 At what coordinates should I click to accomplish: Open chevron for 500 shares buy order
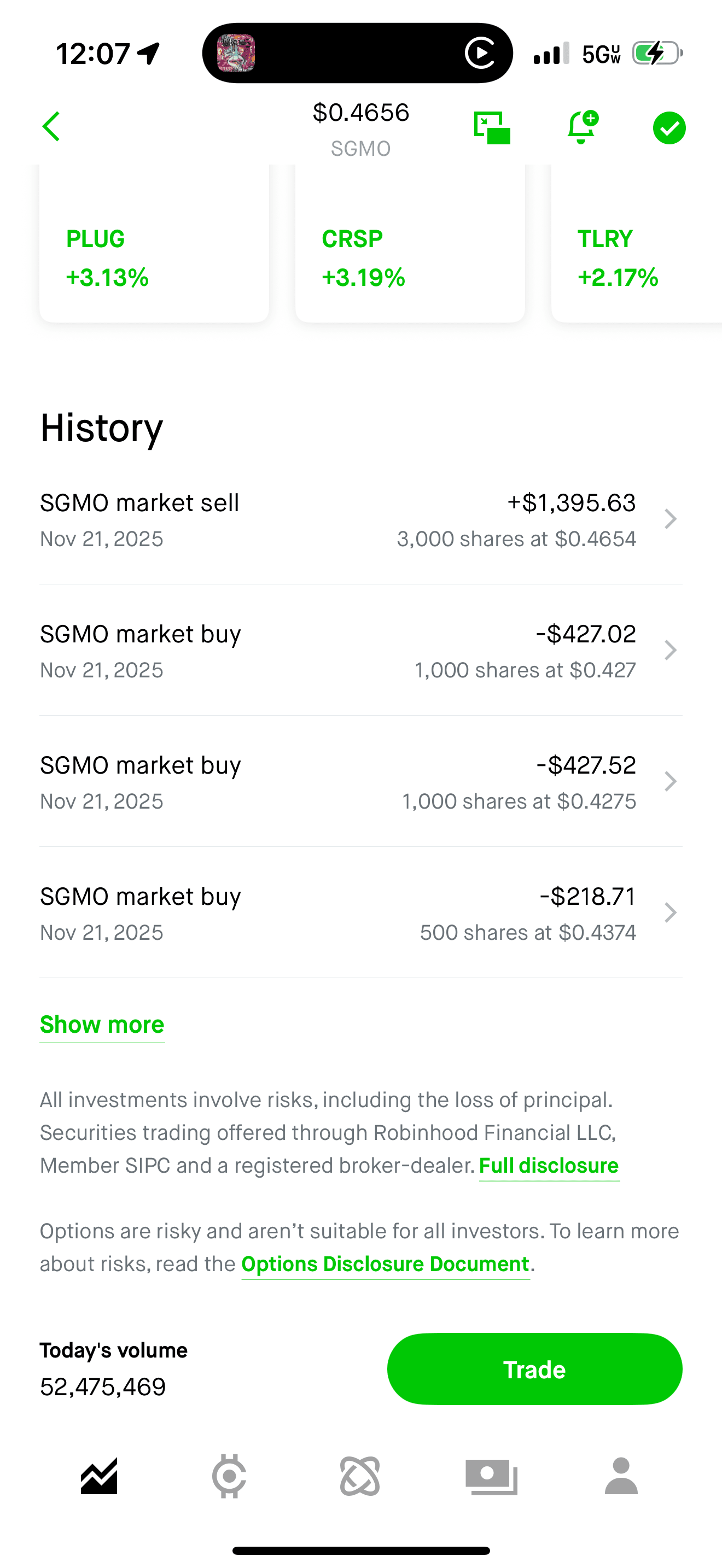pos(670,912)
